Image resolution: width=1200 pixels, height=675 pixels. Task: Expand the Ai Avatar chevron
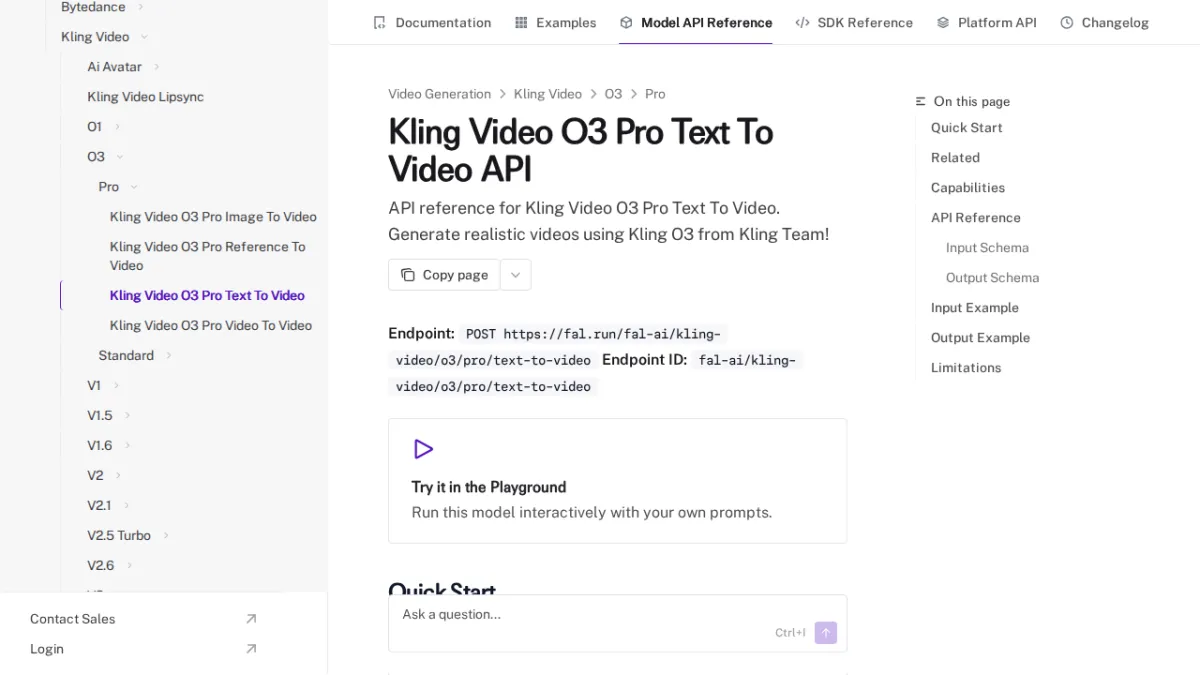[x=157, y=67]
